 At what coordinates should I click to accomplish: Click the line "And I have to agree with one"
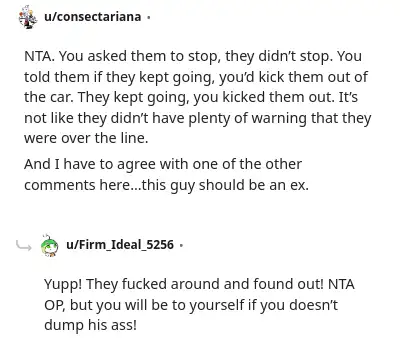(x=163, y=164)
